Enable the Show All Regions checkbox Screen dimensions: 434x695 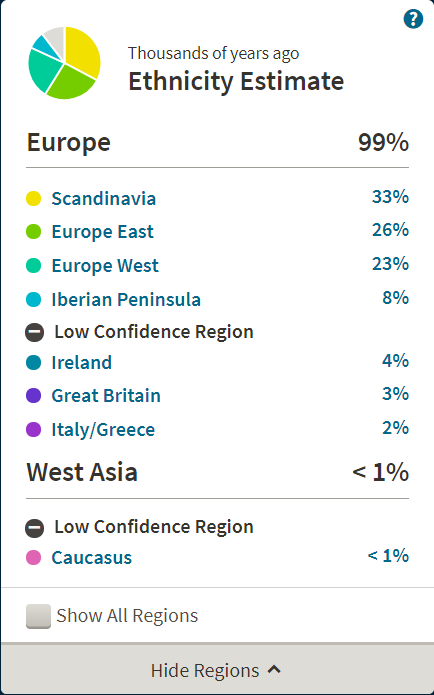coord(38,616)
